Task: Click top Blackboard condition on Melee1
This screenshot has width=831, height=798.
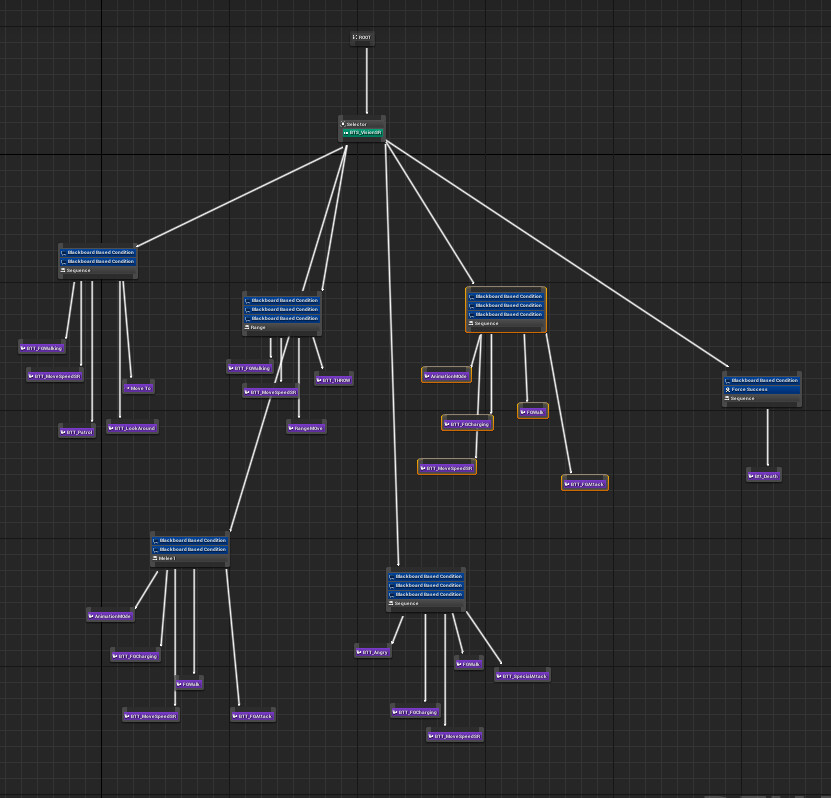Action: point(190,540)
